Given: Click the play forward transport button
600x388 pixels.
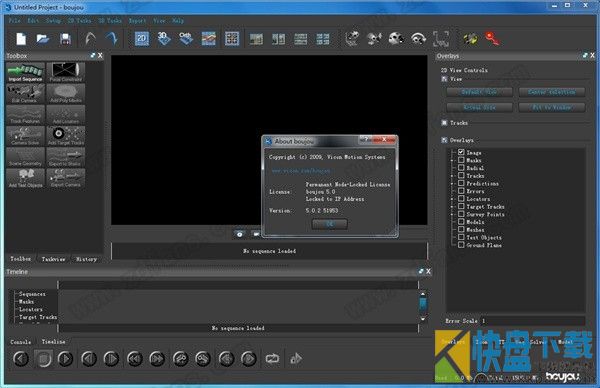Looking at the screenshot, I should [65, 359].
